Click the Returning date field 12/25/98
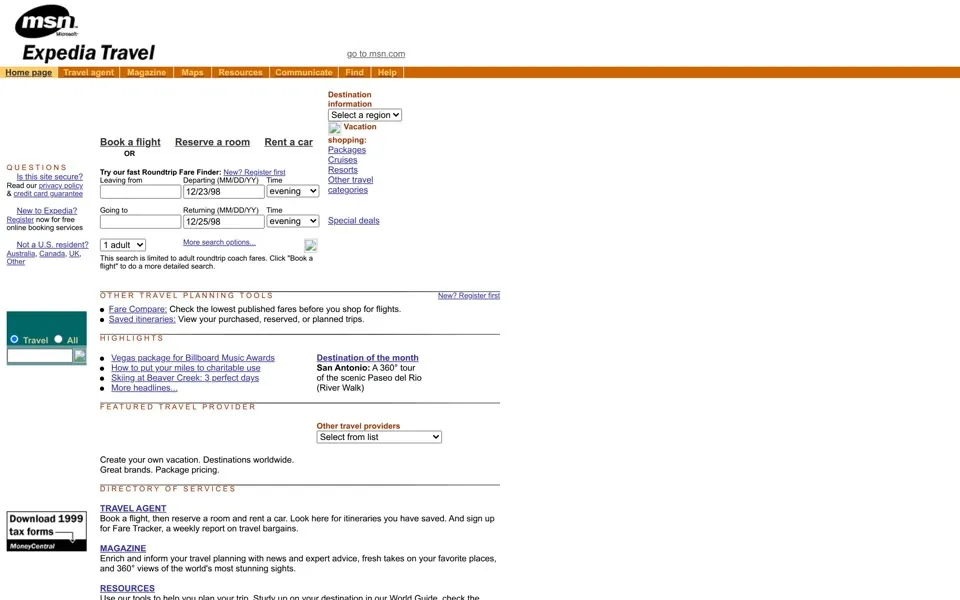 [223, 222]
